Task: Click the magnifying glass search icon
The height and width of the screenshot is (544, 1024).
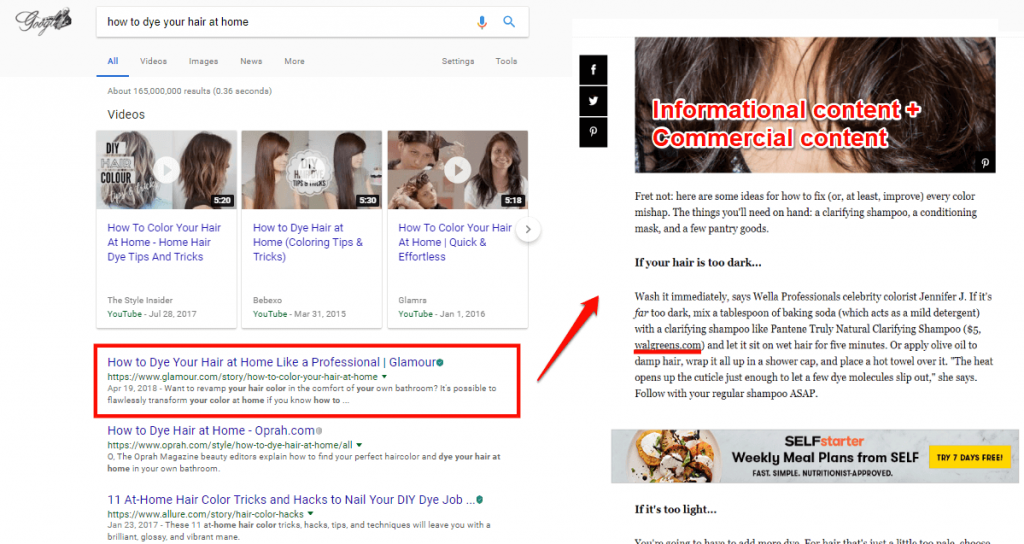Action: pos(509,22)
